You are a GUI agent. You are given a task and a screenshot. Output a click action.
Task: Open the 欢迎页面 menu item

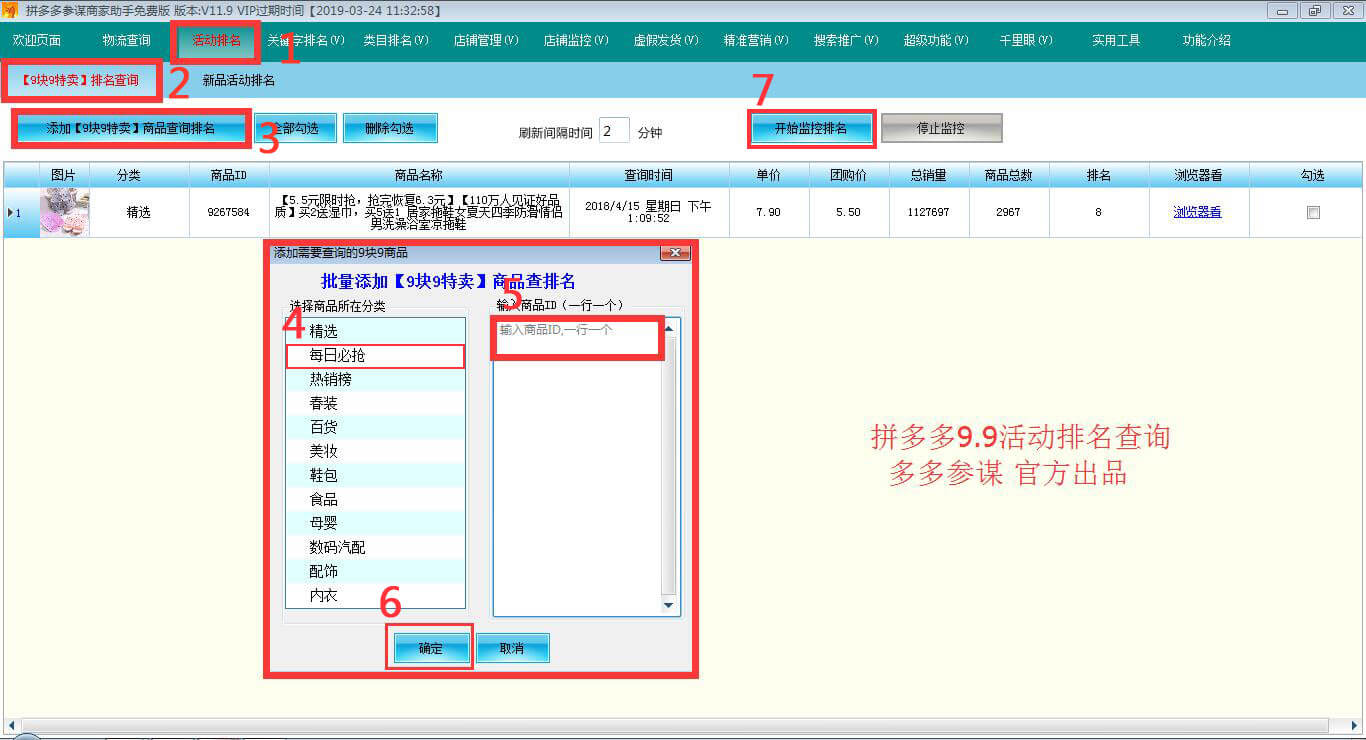[37, 41]
